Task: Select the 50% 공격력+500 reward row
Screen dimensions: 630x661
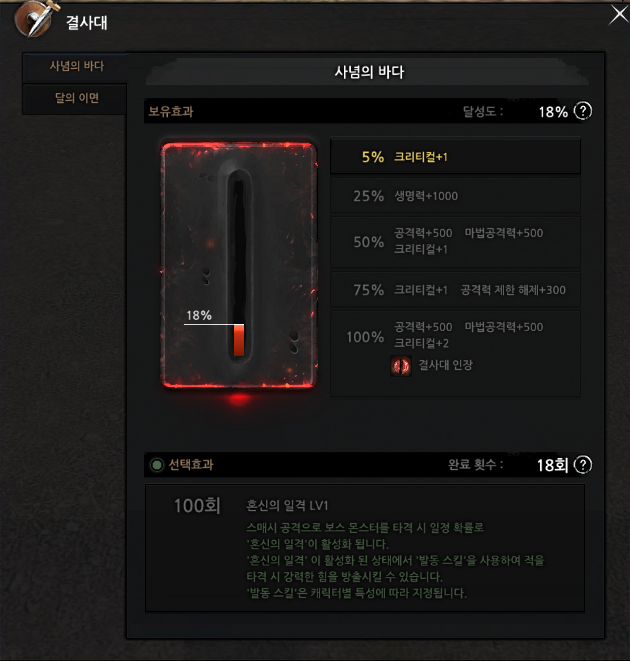Action: 455,242
